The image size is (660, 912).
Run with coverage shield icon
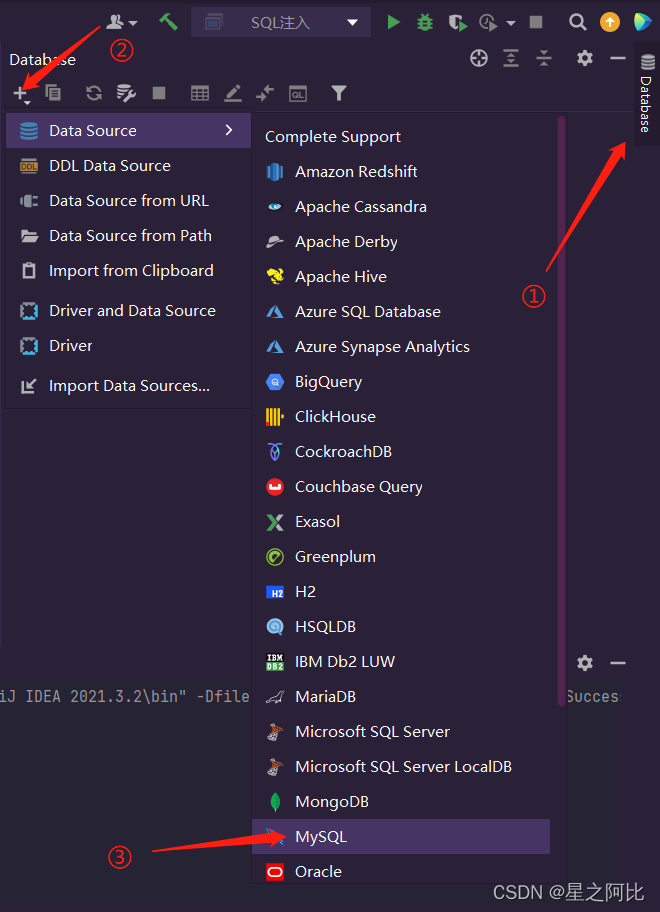pyautogui.click(x=458, y=23)
